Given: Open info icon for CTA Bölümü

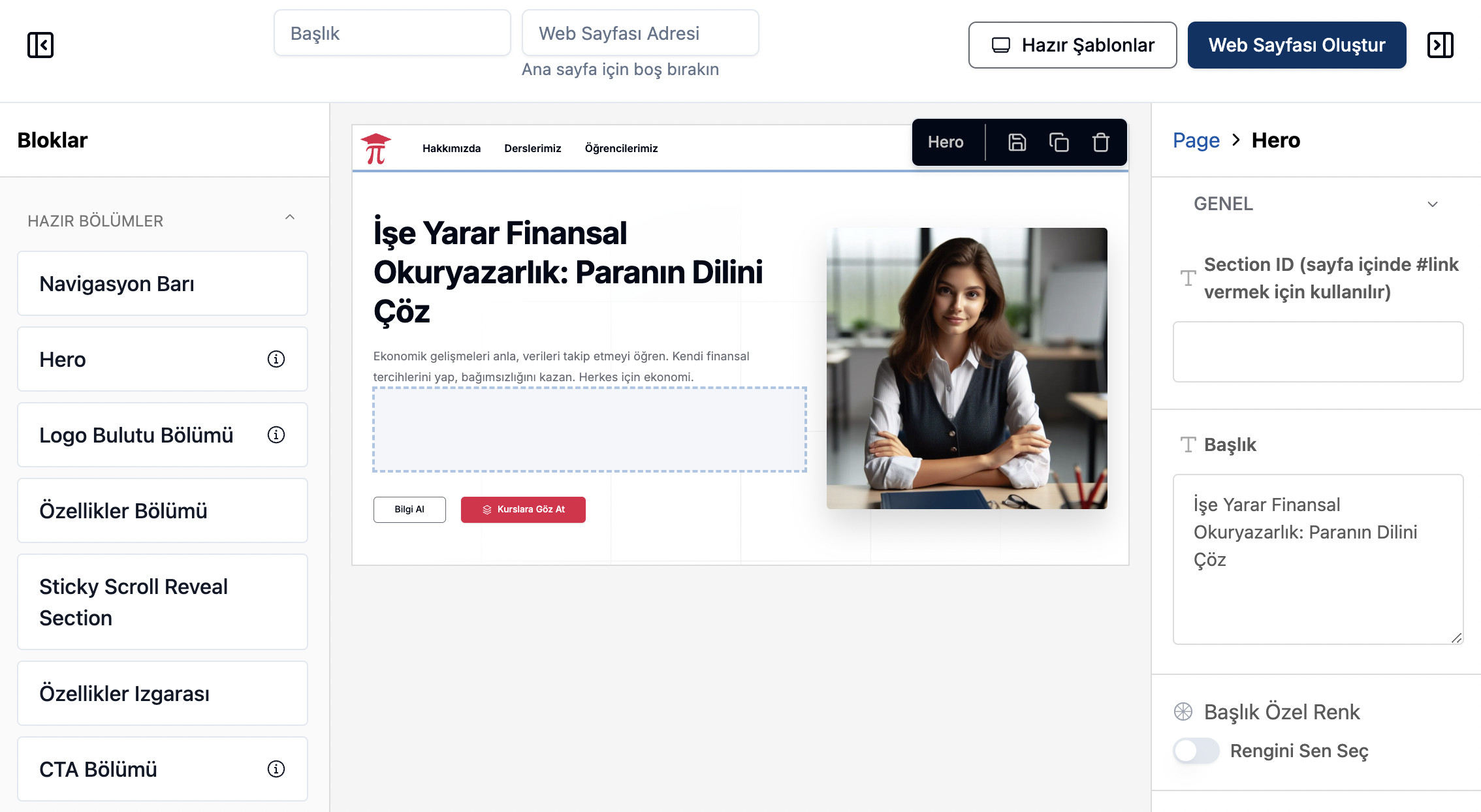Looking at the screenshot, I should [x=276, y=769].
